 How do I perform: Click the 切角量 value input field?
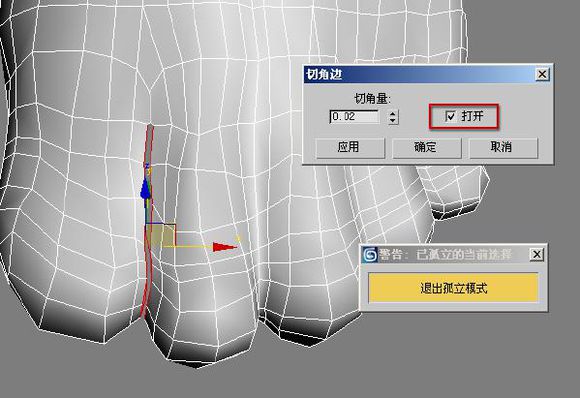(x=354, y=117)
